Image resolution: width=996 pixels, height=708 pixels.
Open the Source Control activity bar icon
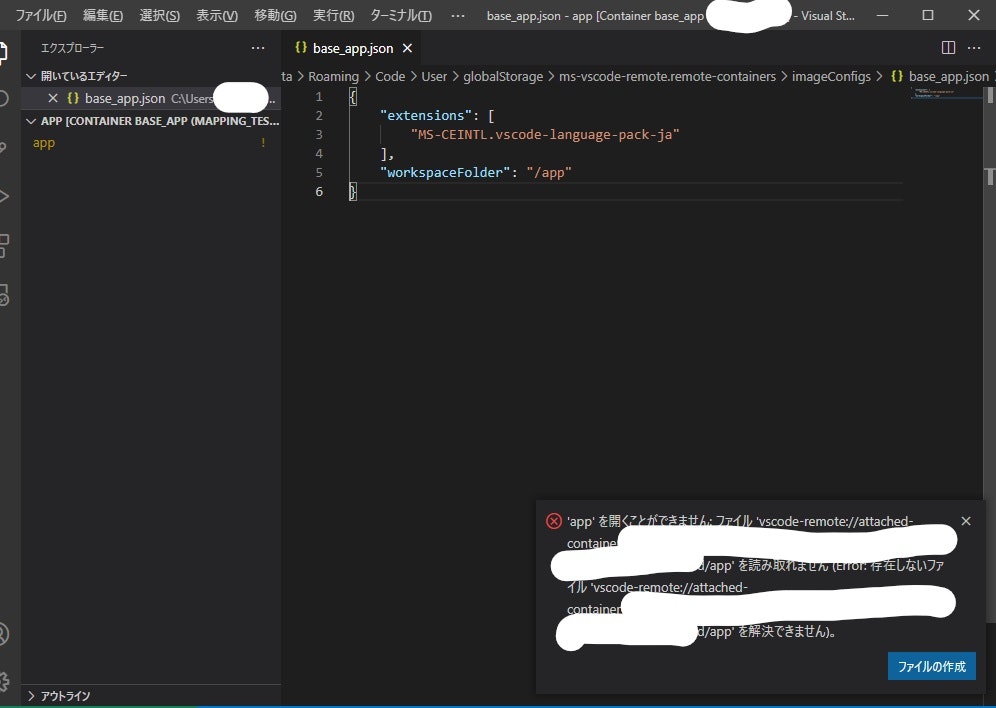[x=3, y=147]
